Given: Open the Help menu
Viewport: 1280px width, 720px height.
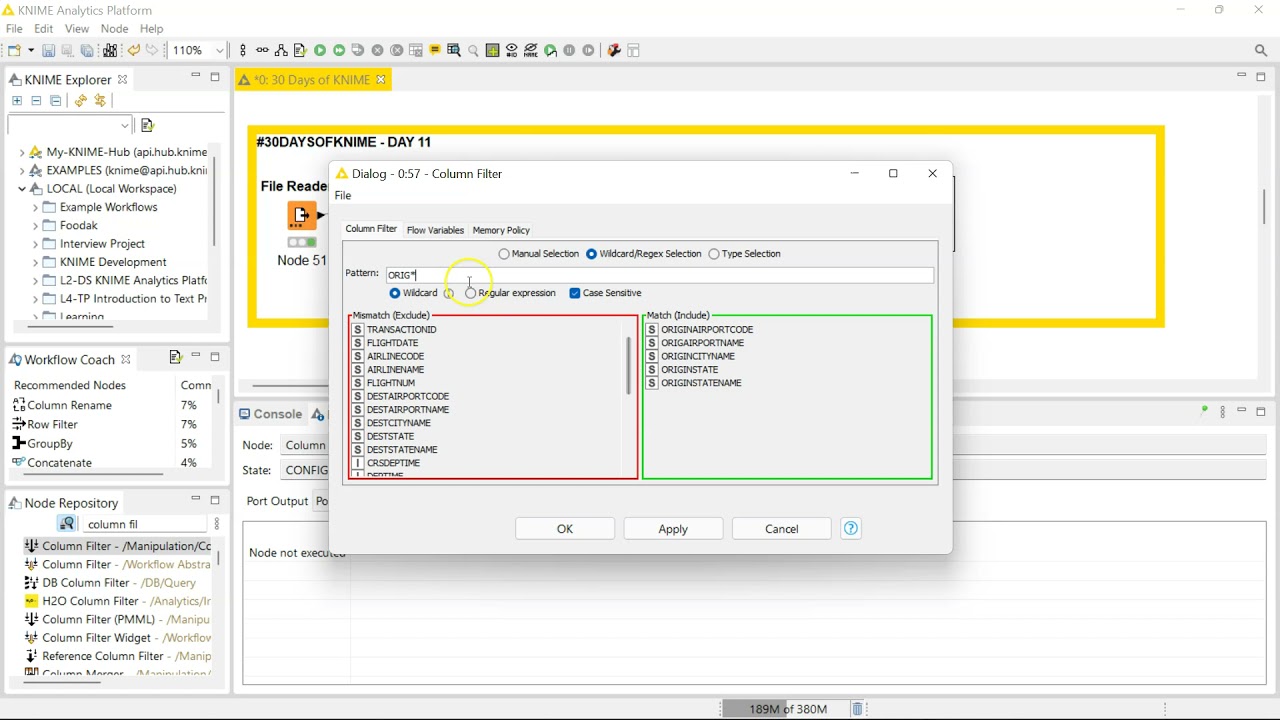Looking at the screenshot, I should [x=151, y=29].
